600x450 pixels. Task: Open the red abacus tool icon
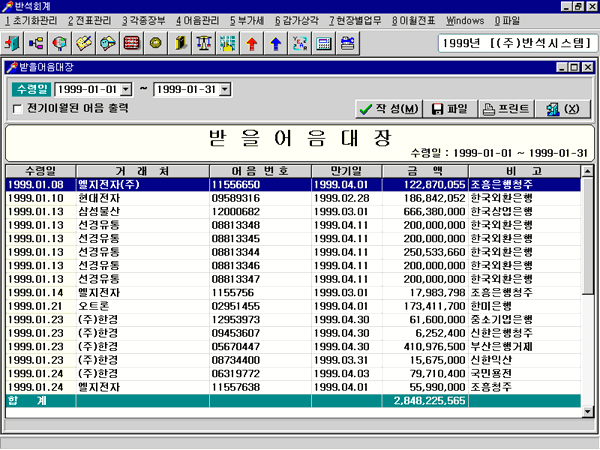click(x=131, y=44)
